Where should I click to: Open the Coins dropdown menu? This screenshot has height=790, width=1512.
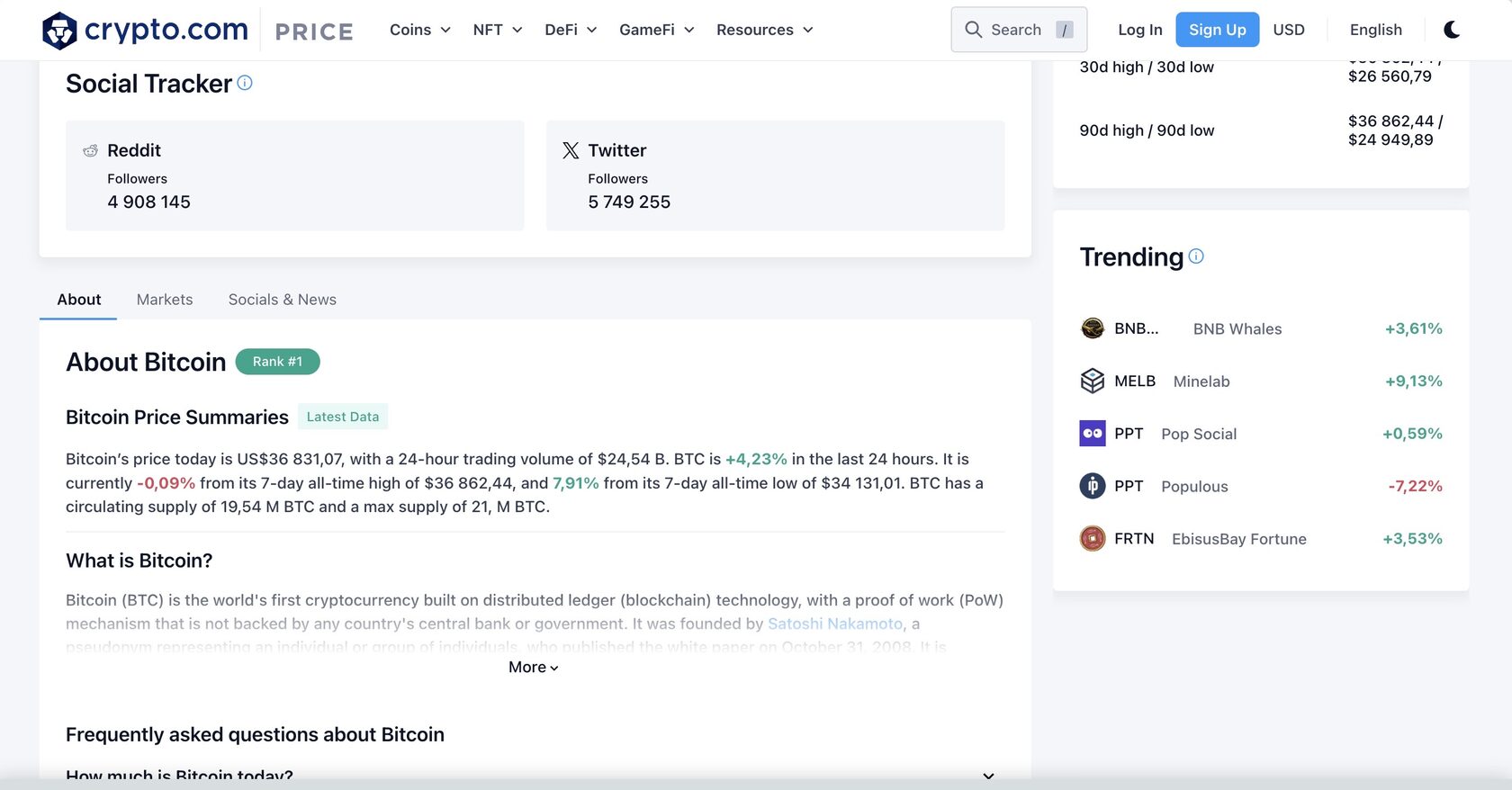tap(419, 29)
